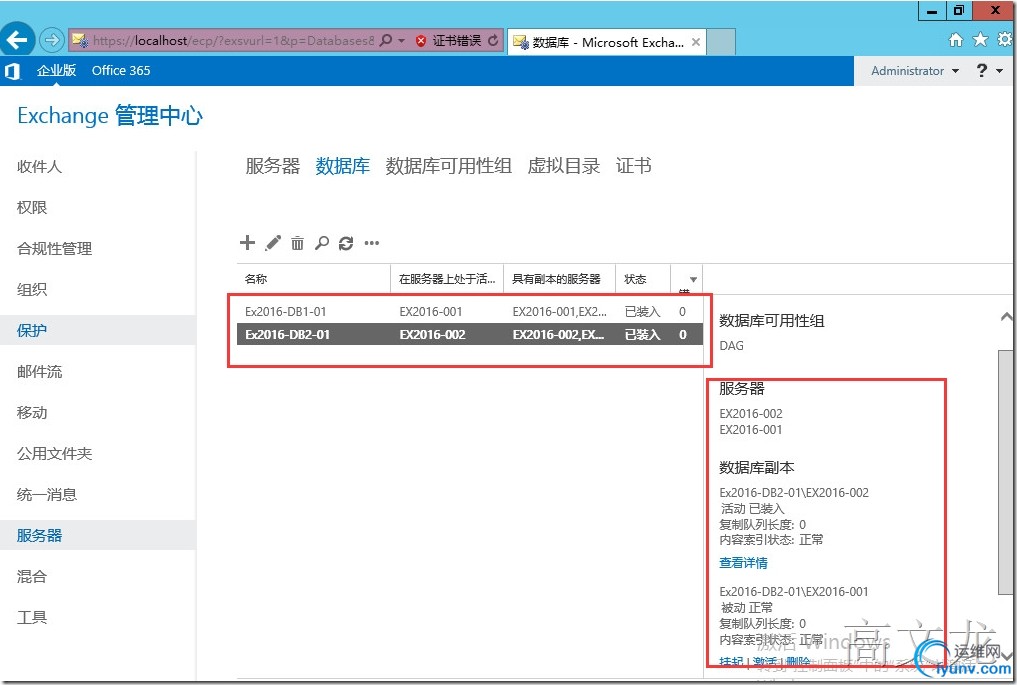Switch to 企业版 in the top bar
This screenshot has height=685, width=1017.
56,71
